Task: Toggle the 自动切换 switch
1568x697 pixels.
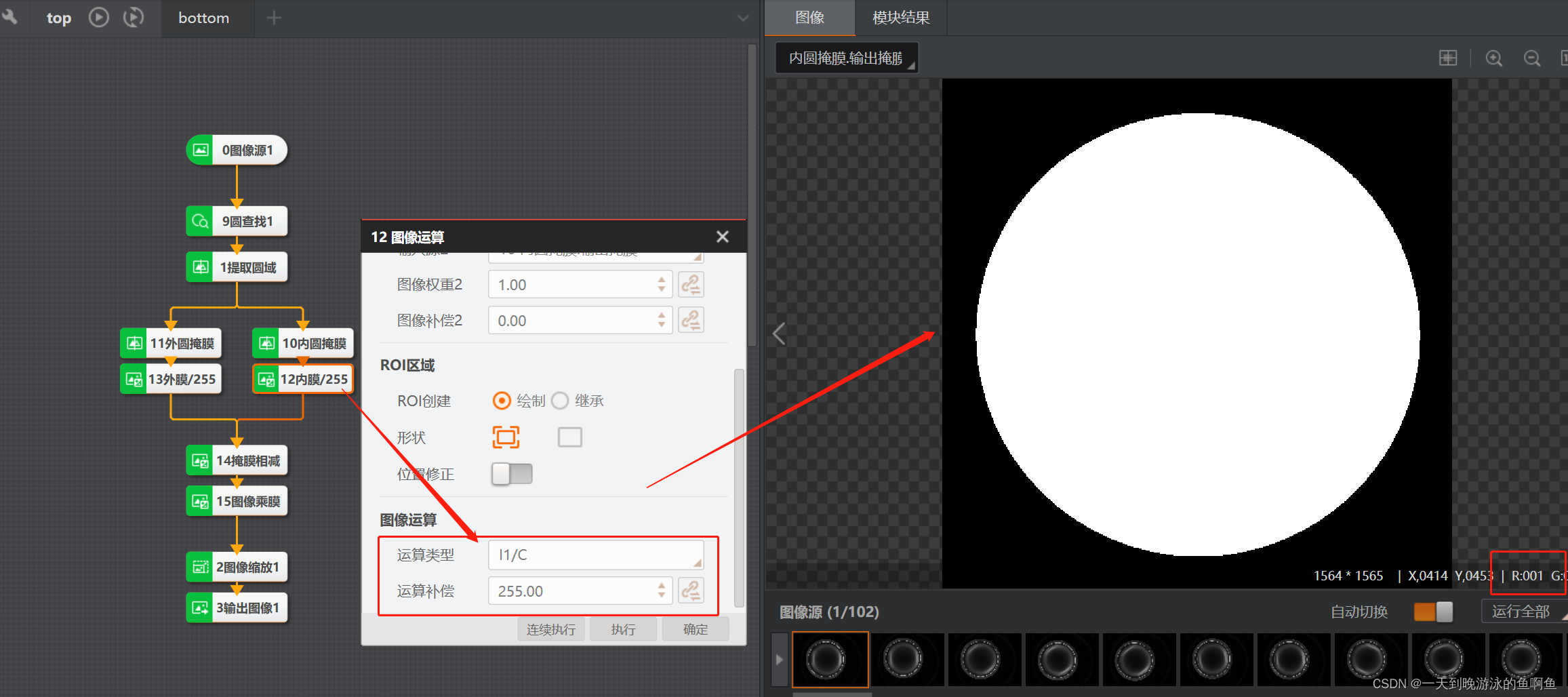Action: pyautogui.click(x=1433, y=612)
